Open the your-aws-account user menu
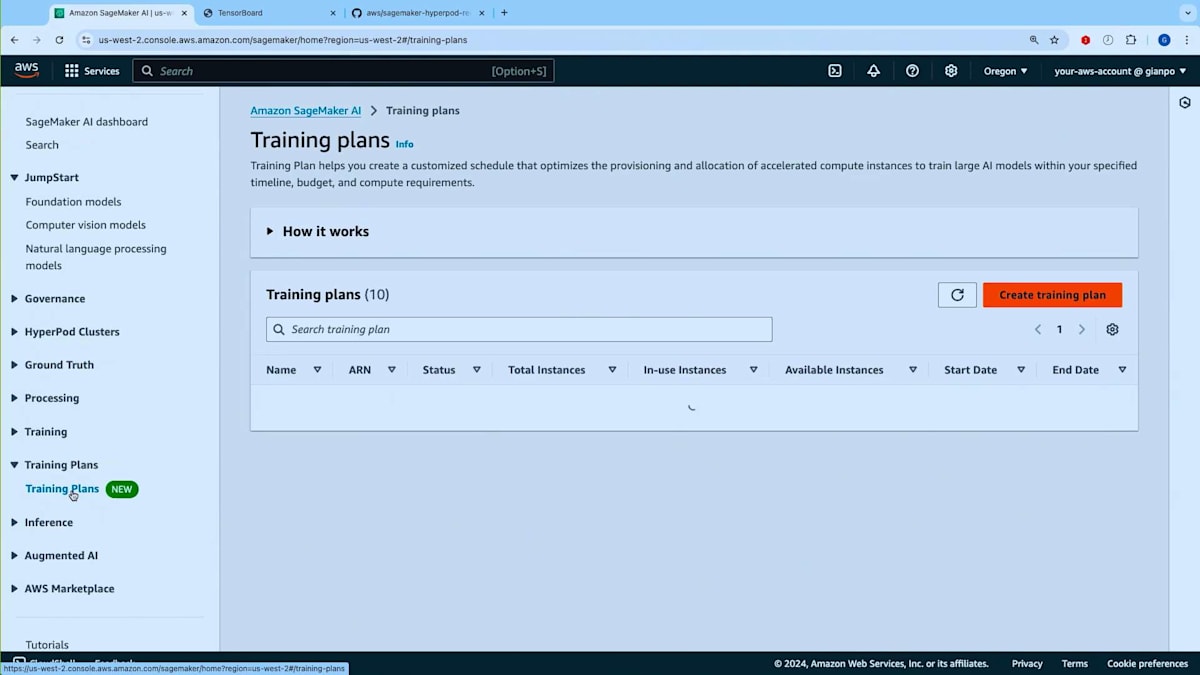1200x675 pixels. [1120, 71]
